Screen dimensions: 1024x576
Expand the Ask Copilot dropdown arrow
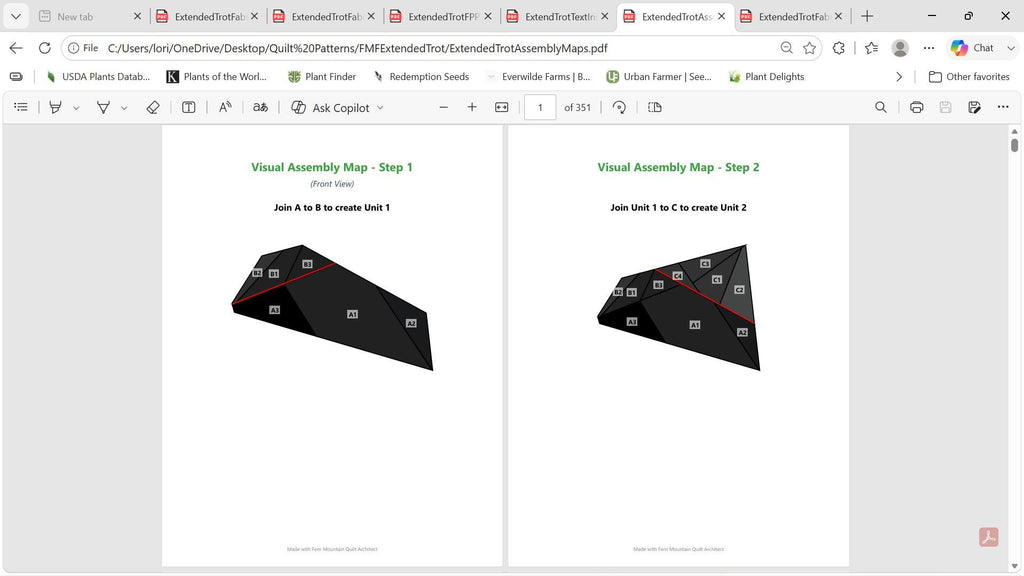click(x=380, y=108)
